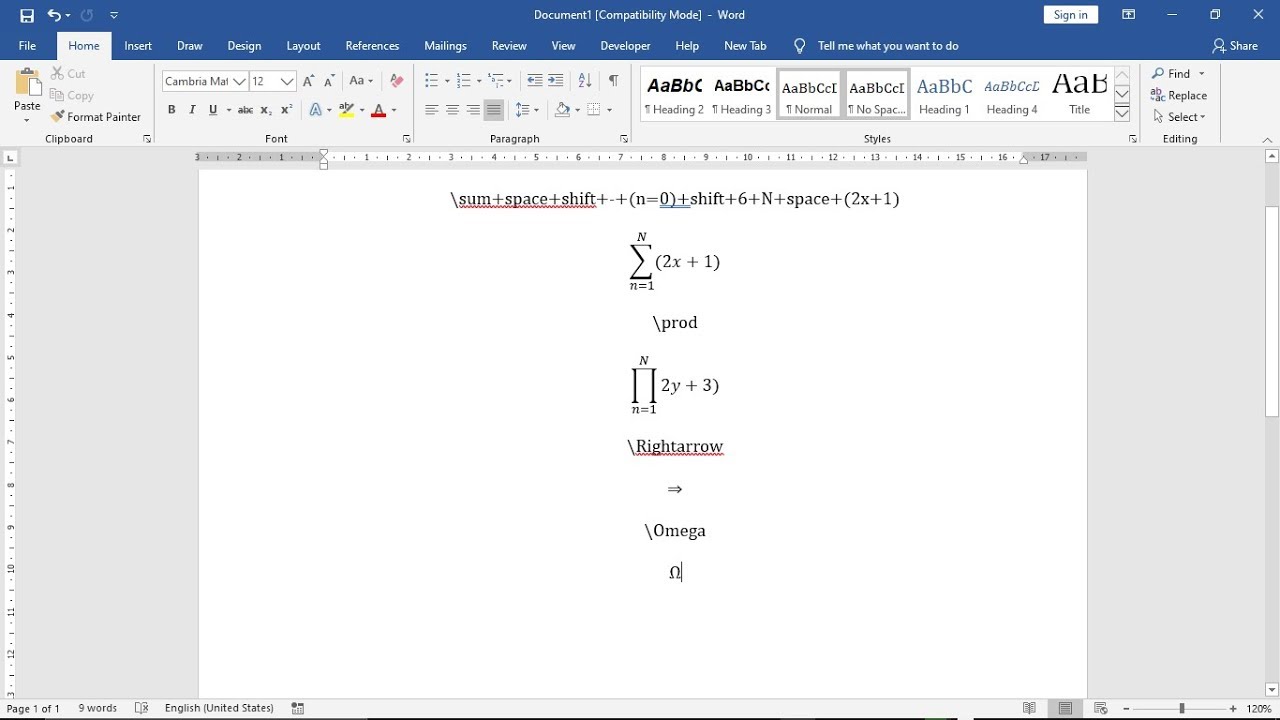
Task: Justify the paragraph text
Action: coord(494,110)
